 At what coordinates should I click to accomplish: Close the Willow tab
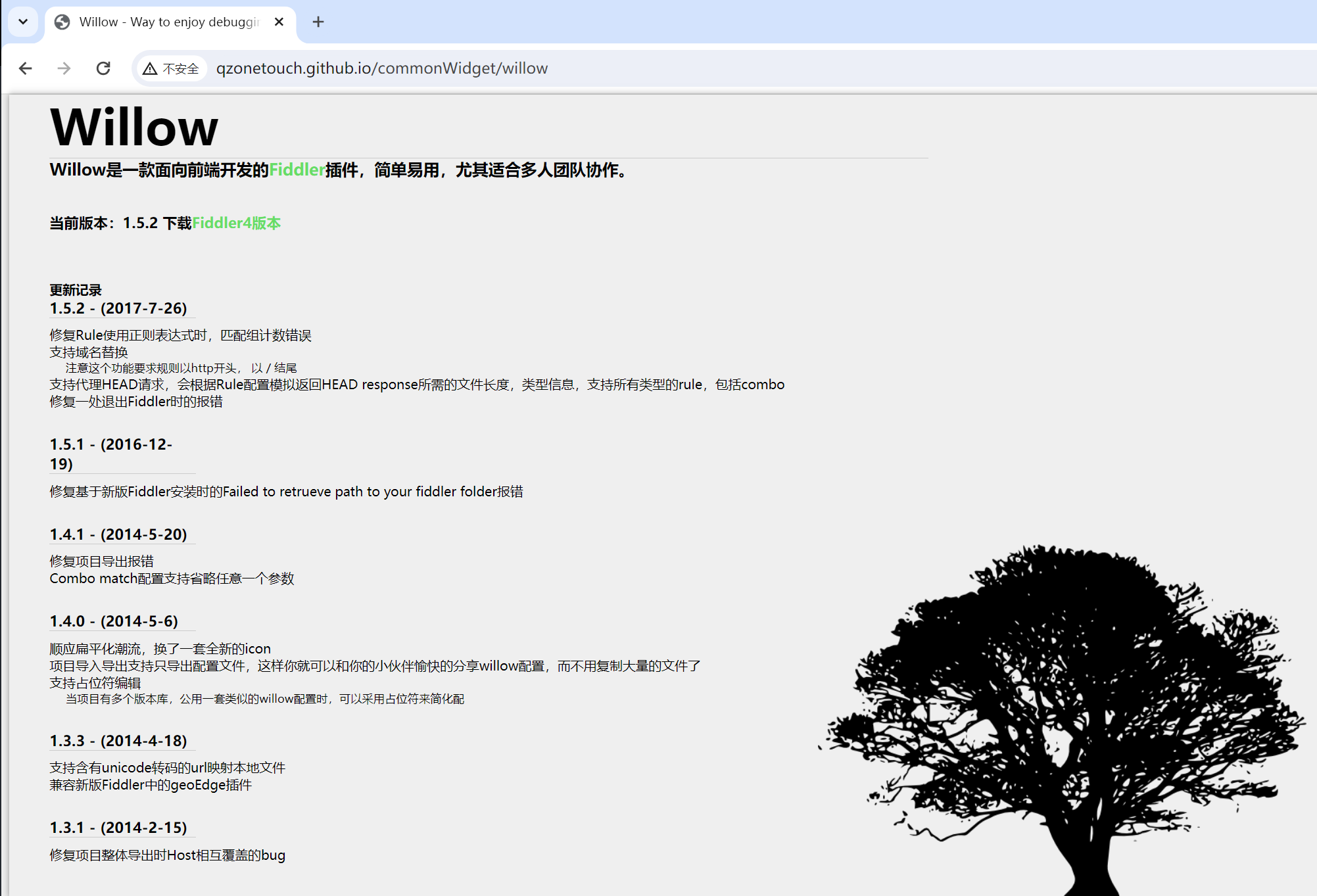click(279, 22)
